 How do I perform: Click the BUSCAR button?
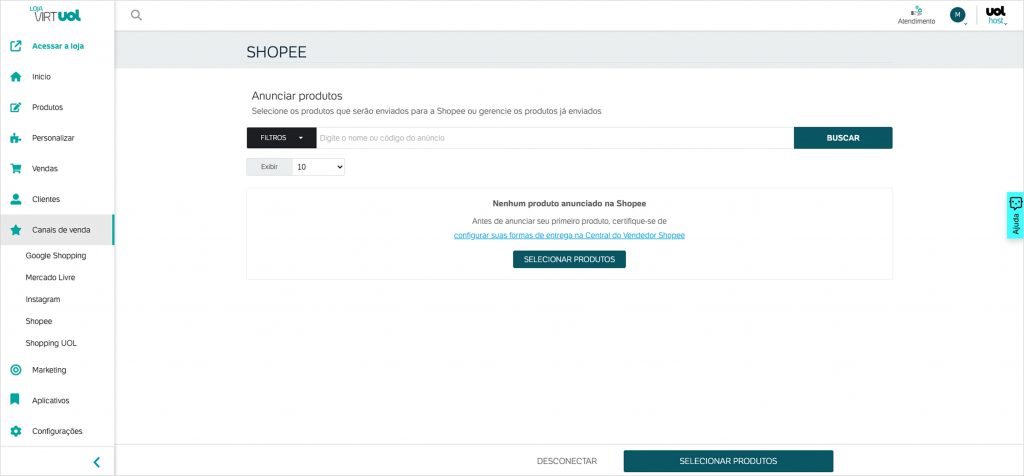[843, 138]
